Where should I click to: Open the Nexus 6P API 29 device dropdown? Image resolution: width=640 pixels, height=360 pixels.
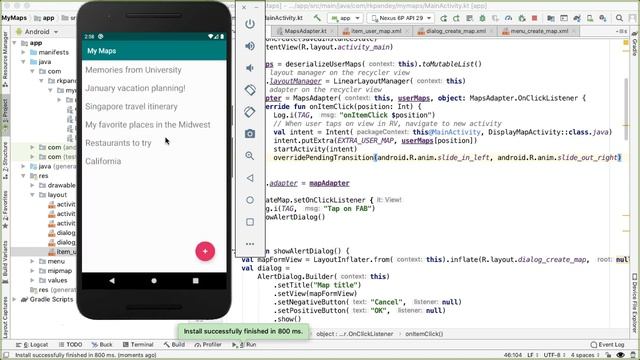point(401,18)
